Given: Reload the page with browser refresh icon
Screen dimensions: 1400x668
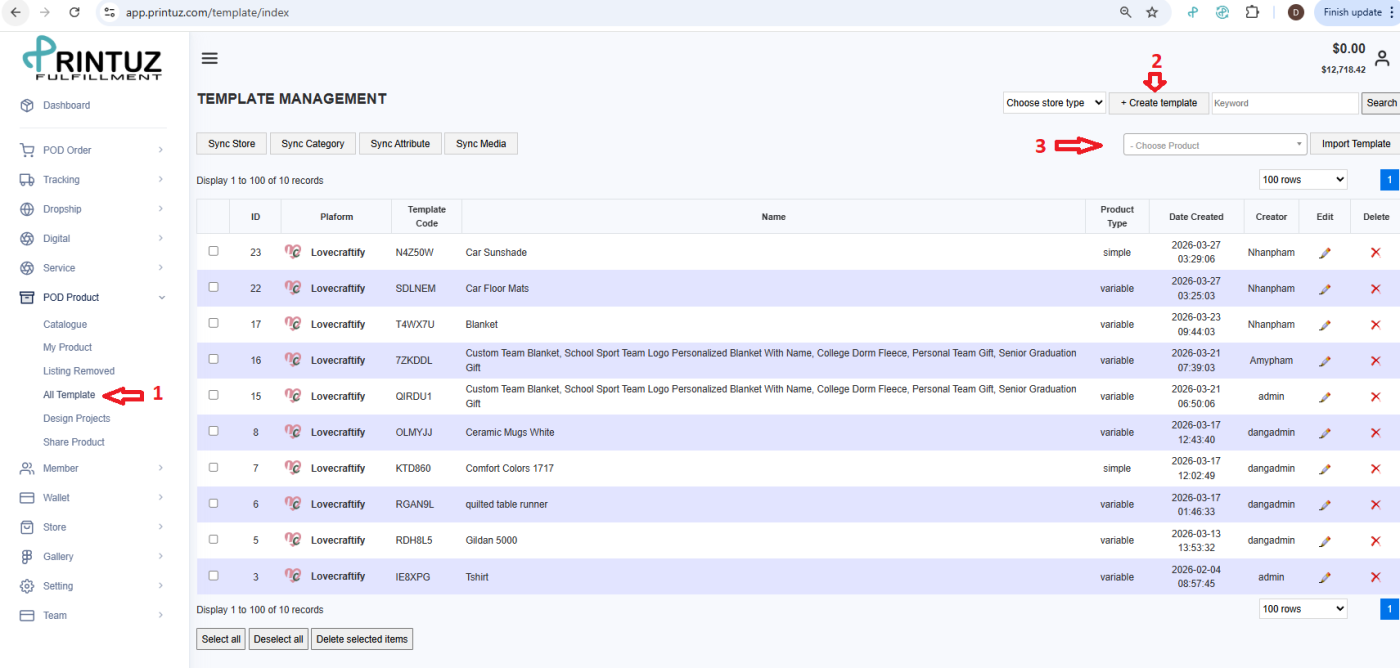Looking at the screenshot, I should tap(74, 12).
